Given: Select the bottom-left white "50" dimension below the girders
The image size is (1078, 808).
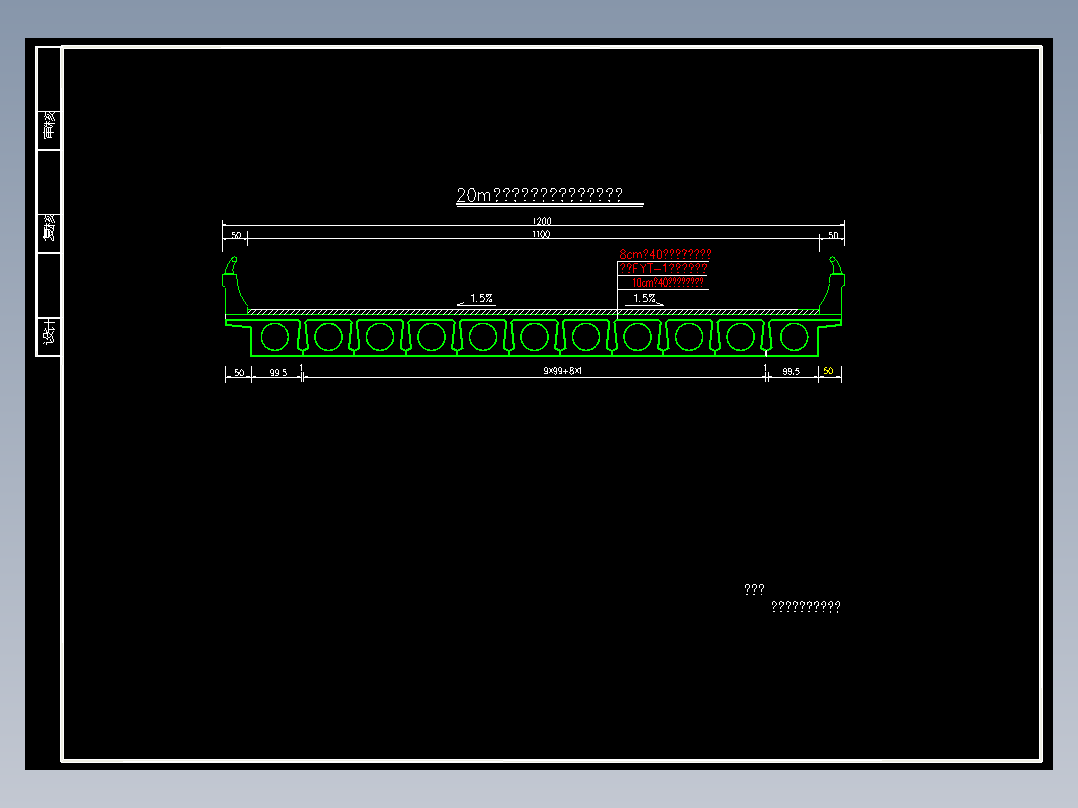Looking at the screenshot, I should coord(239,372).
